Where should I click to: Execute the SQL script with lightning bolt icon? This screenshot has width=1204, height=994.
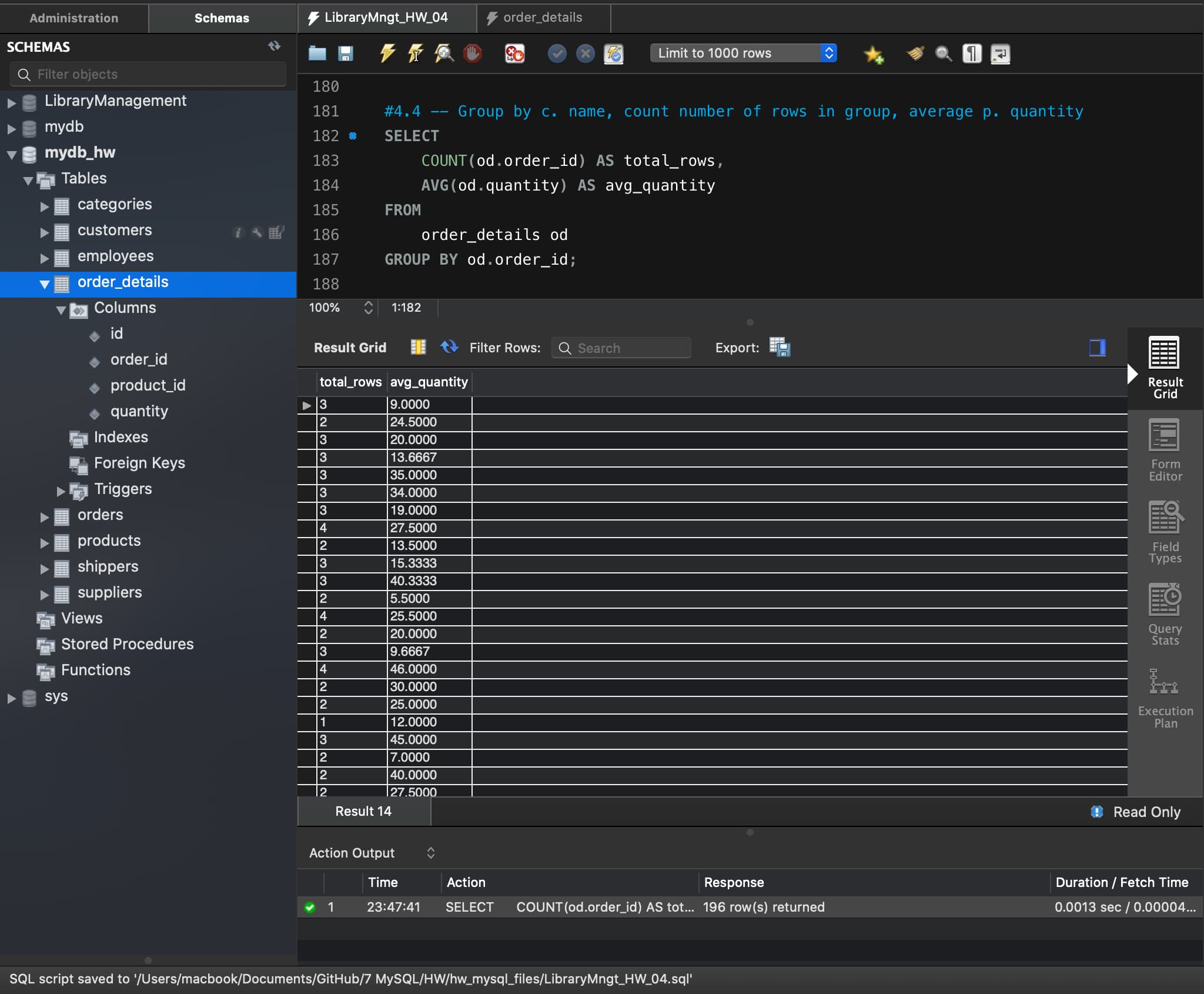pyautogui.click(x=387, y=54)
